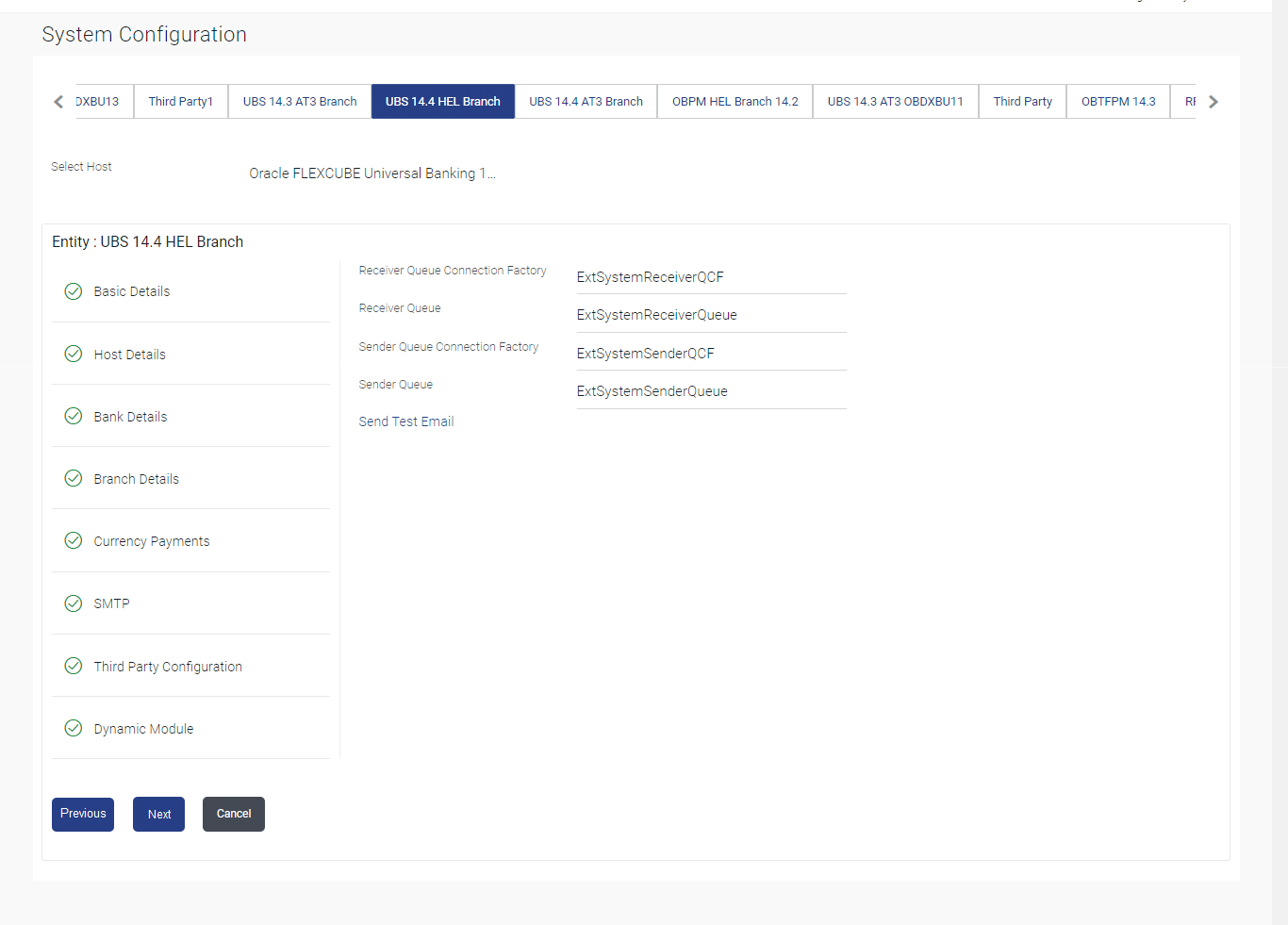Image resolution: width=1288 pixels, height=925 pixels.
Task: Click the checkmark icon beside Currency Payments
Action: pyautogui.click(x=74, y=540)
